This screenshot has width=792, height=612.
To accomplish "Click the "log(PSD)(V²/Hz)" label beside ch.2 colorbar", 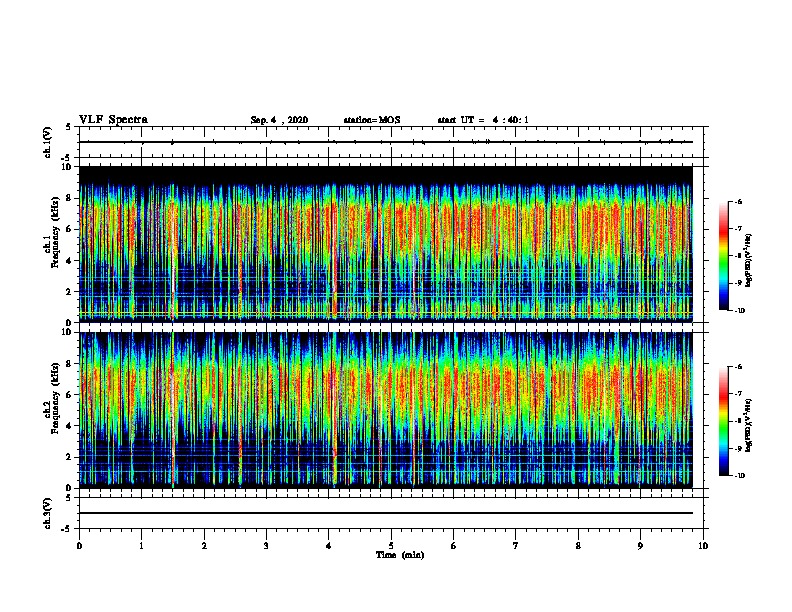I will pos(748,425).
